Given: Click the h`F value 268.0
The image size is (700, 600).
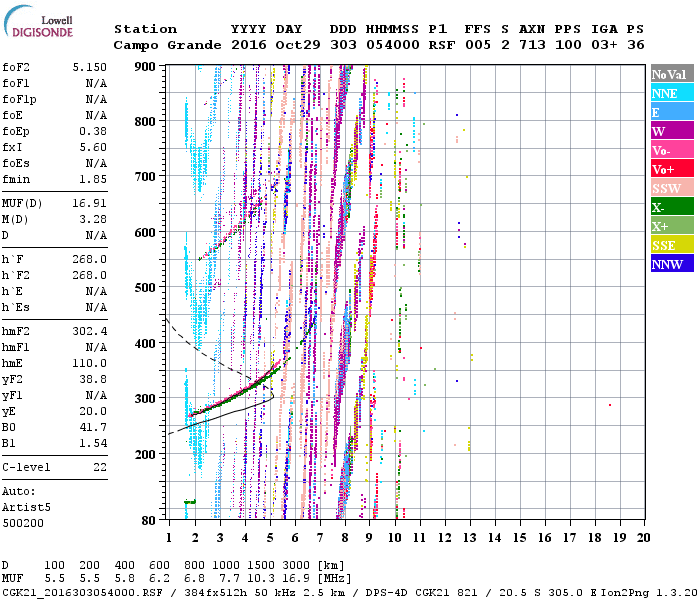Looking at the screenshot, I should (90, 259).
